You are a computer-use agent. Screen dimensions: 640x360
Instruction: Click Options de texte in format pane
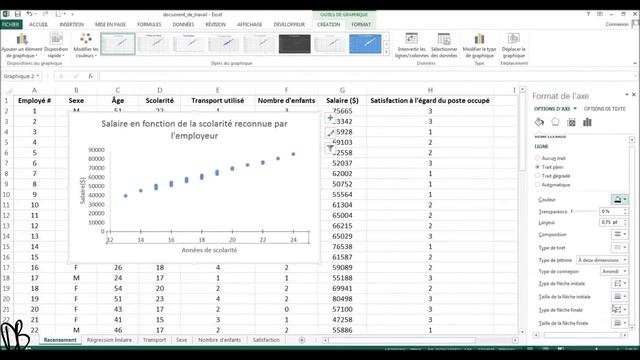[604, 109]
